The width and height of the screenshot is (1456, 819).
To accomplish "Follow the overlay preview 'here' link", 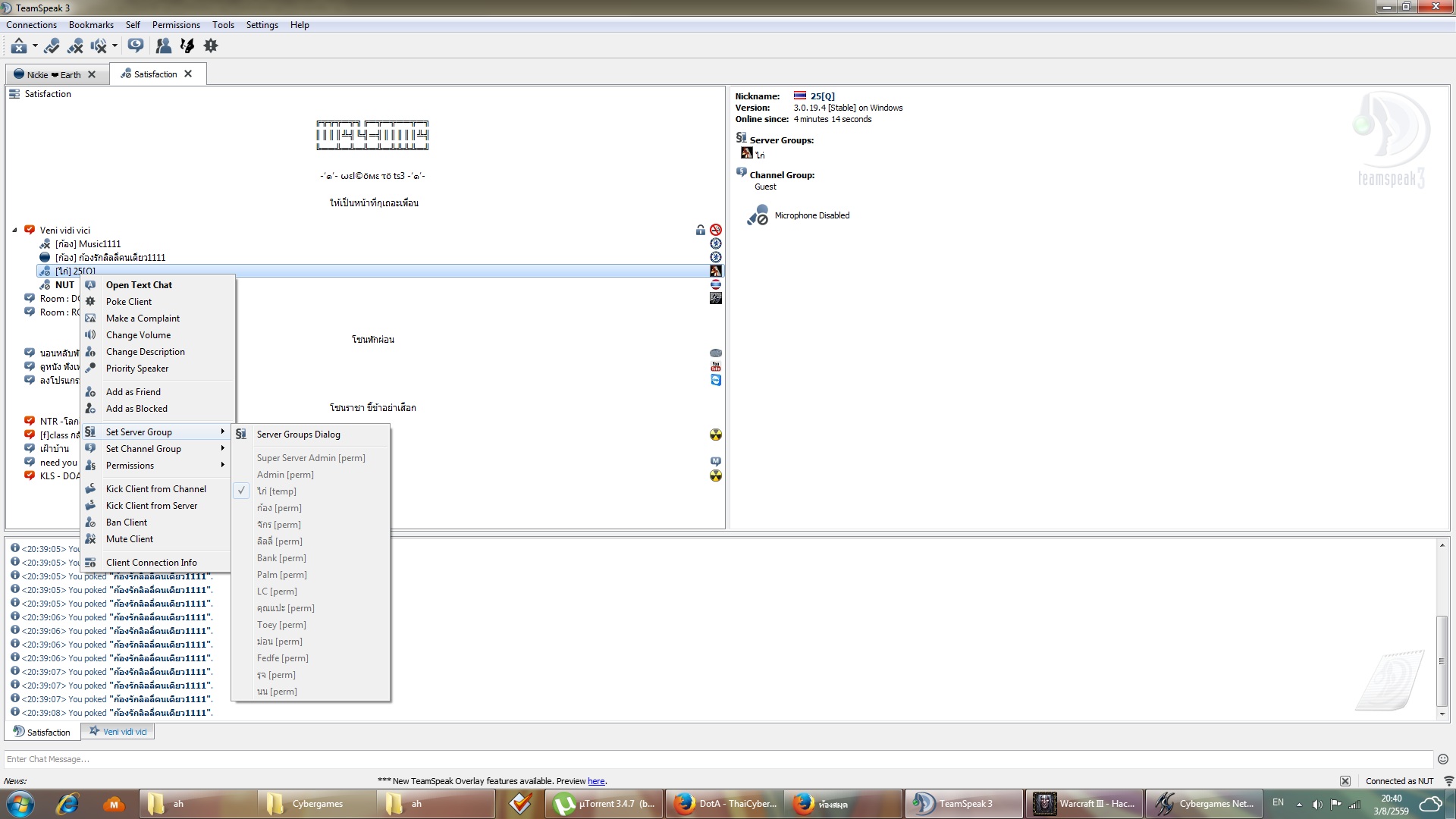I will [596, 781].
